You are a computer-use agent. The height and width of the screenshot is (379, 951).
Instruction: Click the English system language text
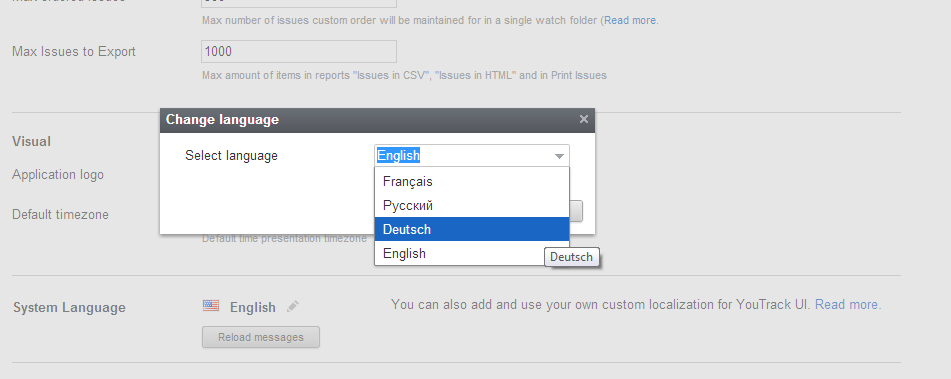pyautogui.click(x=252, y=307)
